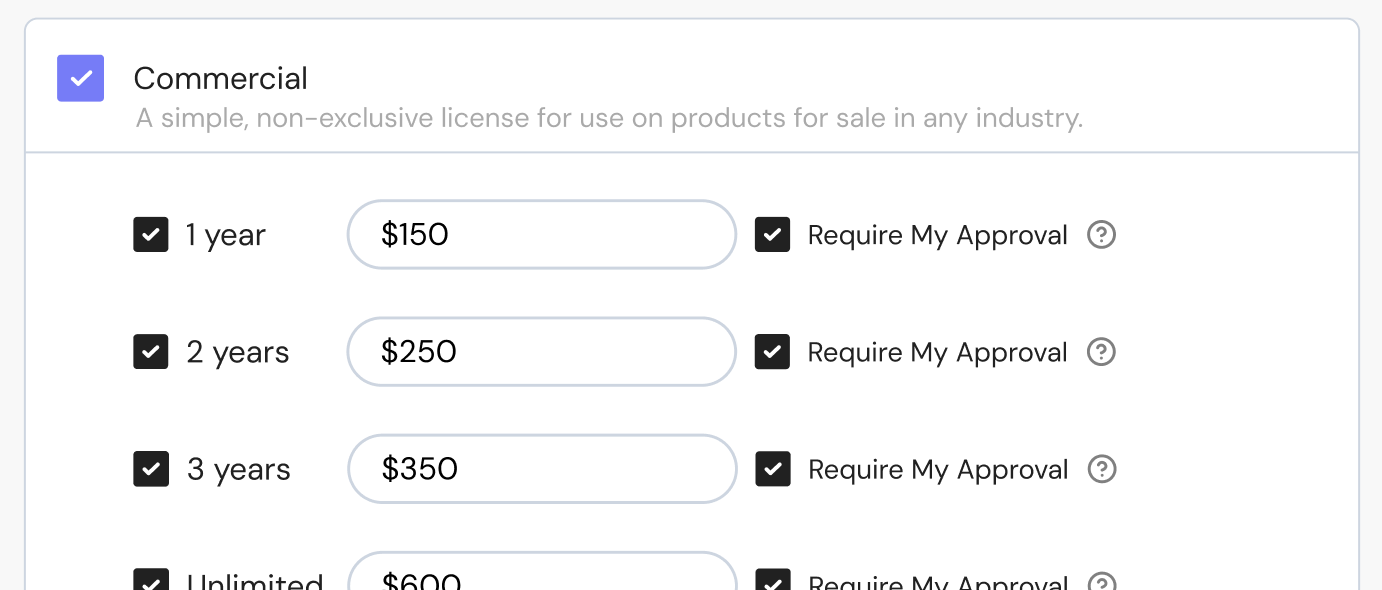Click the Commercial license title
This screenshot has width=1382, height=590.
click(220, 78)
